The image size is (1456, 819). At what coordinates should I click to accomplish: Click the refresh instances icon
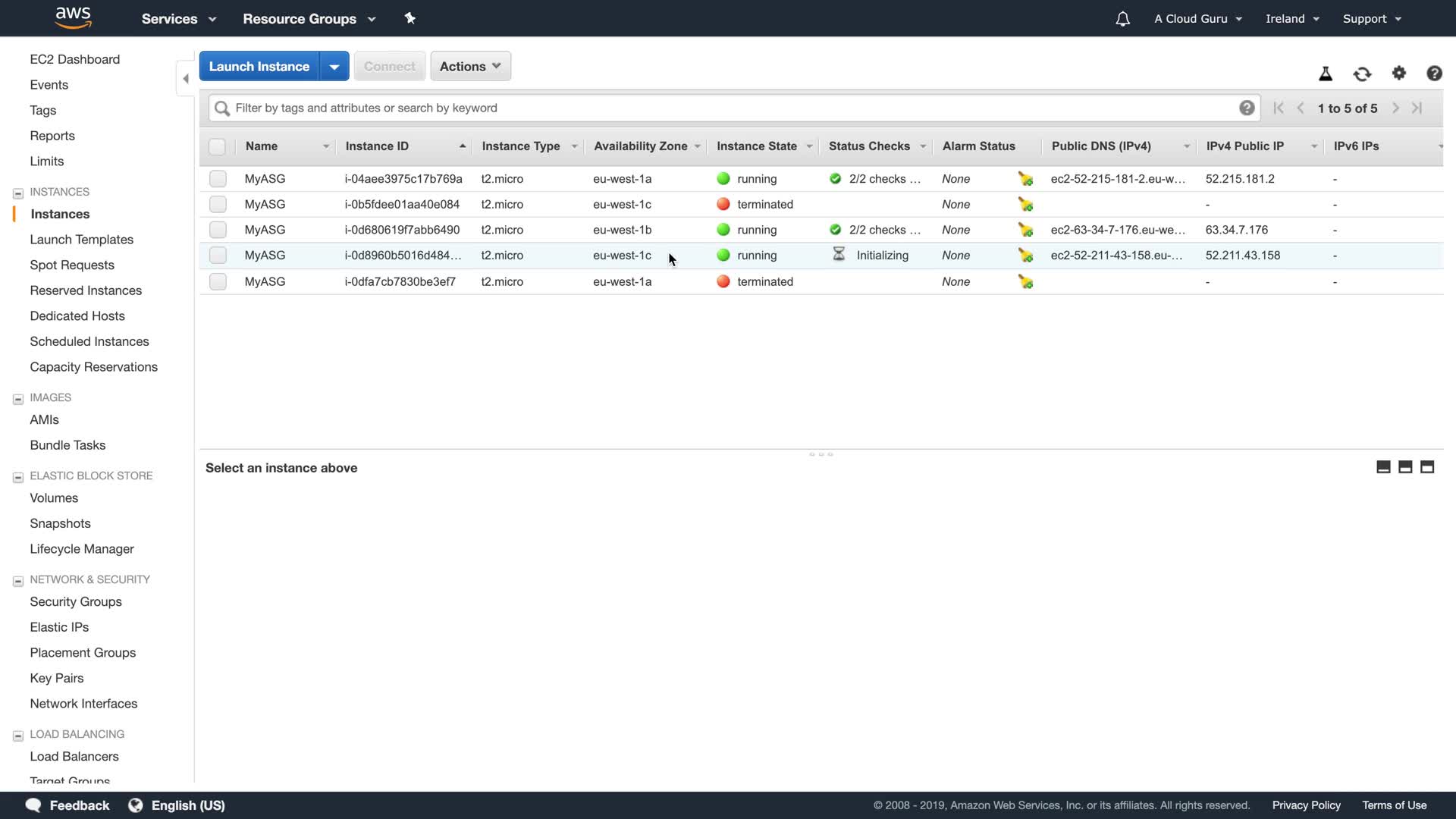(x=1362, y=74)
